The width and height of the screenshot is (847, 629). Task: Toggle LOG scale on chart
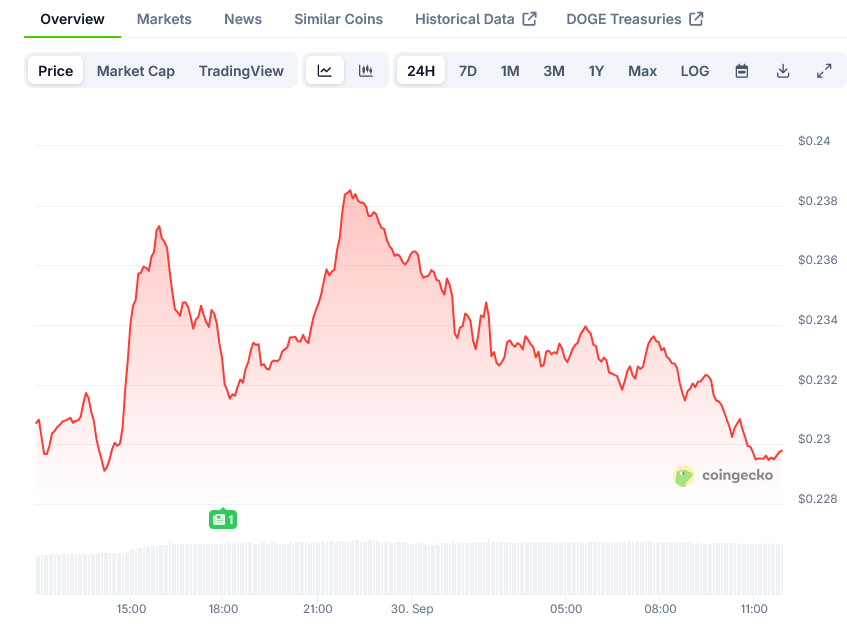(x=695, y=71)
